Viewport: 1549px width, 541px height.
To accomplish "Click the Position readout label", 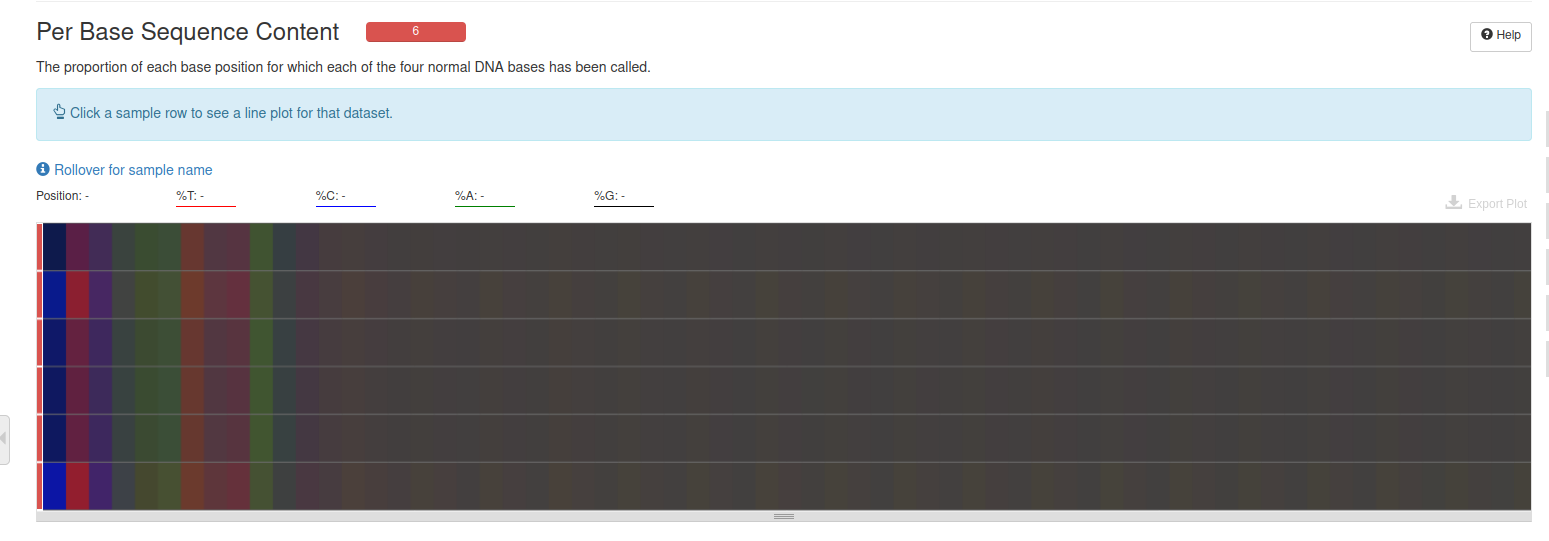I will click(x=62, y=196).
